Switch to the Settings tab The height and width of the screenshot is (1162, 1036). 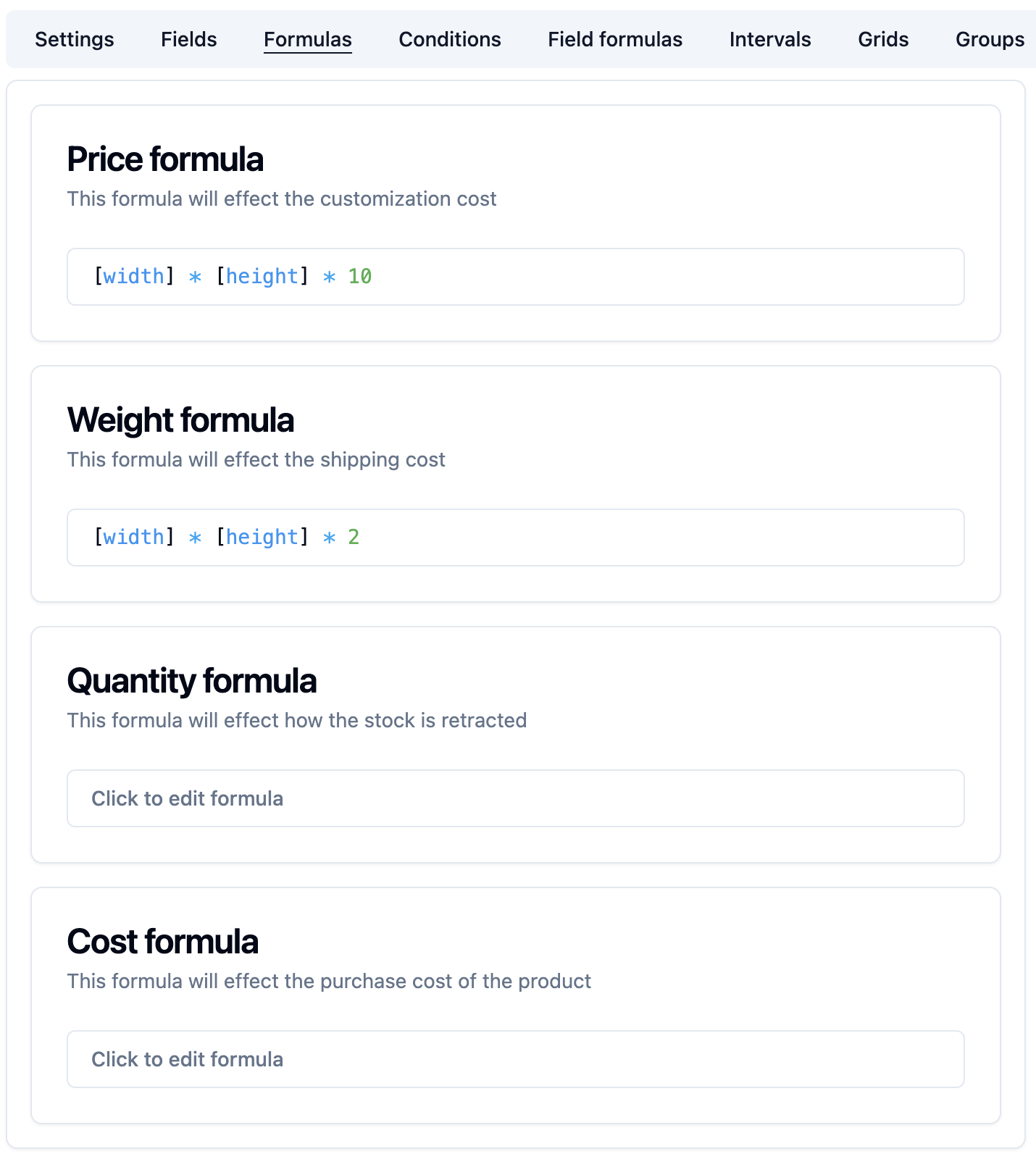pyautogui.click(x=74, y=39)
